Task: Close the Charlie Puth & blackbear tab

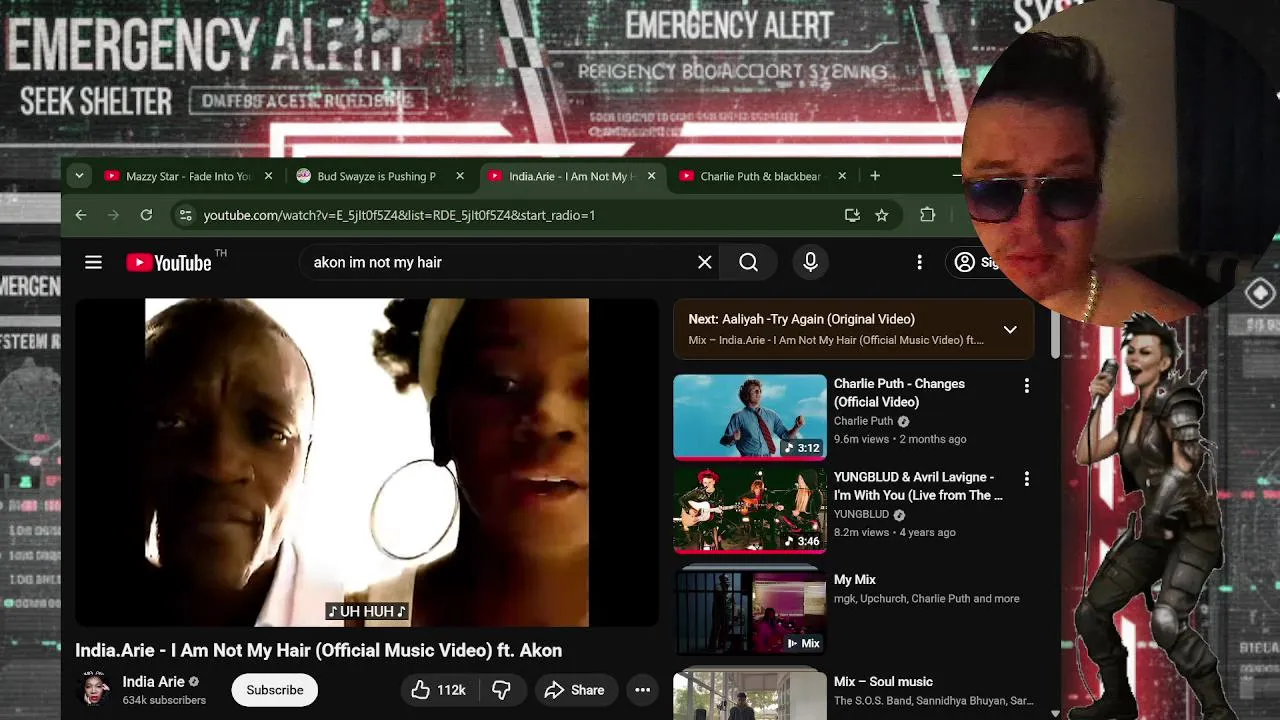Action: (842, 176)
